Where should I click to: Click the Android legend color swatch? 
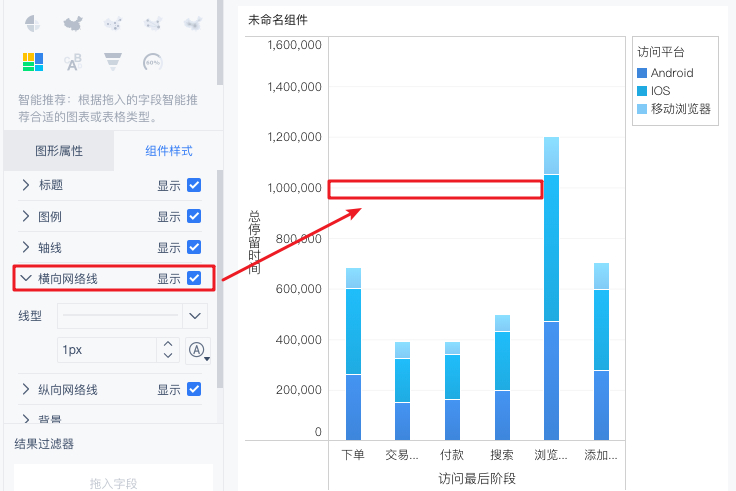(642, 73)
